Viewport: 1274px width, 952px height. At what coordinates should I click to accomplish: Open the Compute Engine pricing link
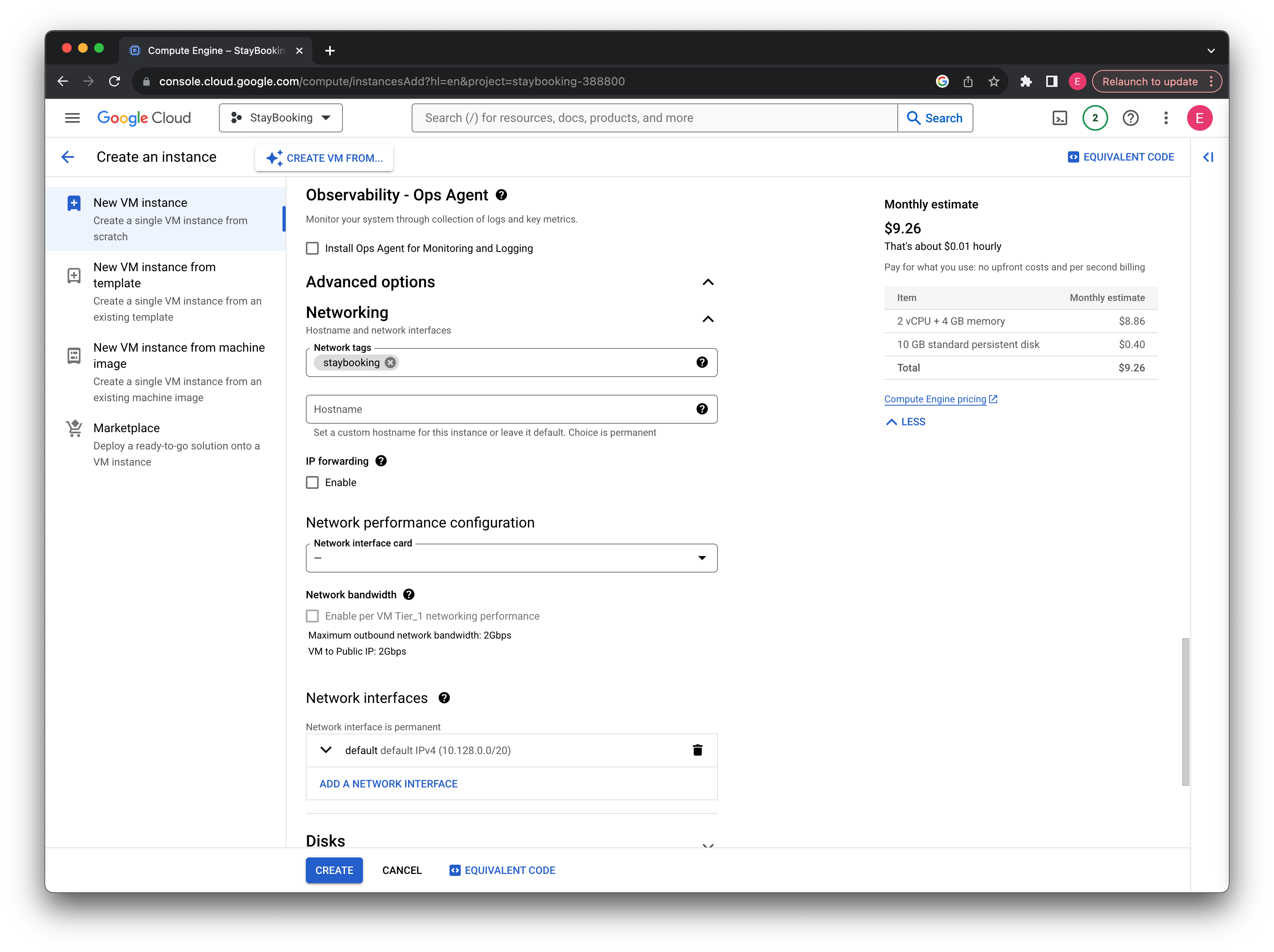(935, 399)
